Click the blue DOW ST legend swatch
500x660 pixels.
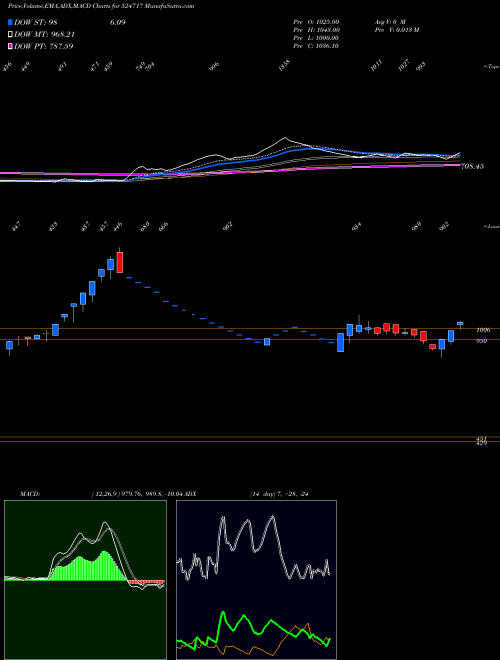(10, 22)
